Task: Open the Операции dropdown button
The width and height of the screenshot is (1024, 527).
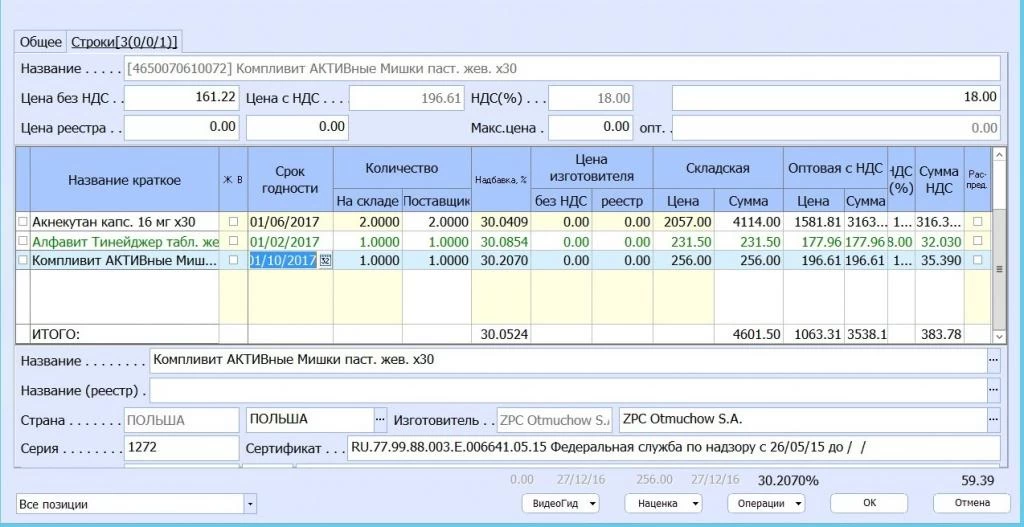Action: (766, 503)
